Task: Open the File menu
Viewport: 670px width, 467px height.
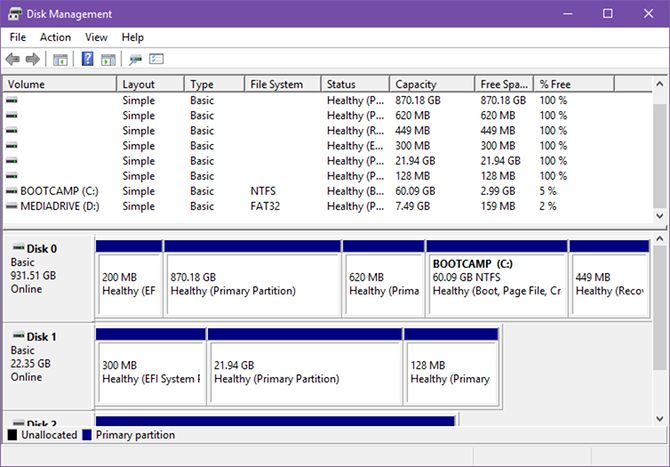Action: 18,37
